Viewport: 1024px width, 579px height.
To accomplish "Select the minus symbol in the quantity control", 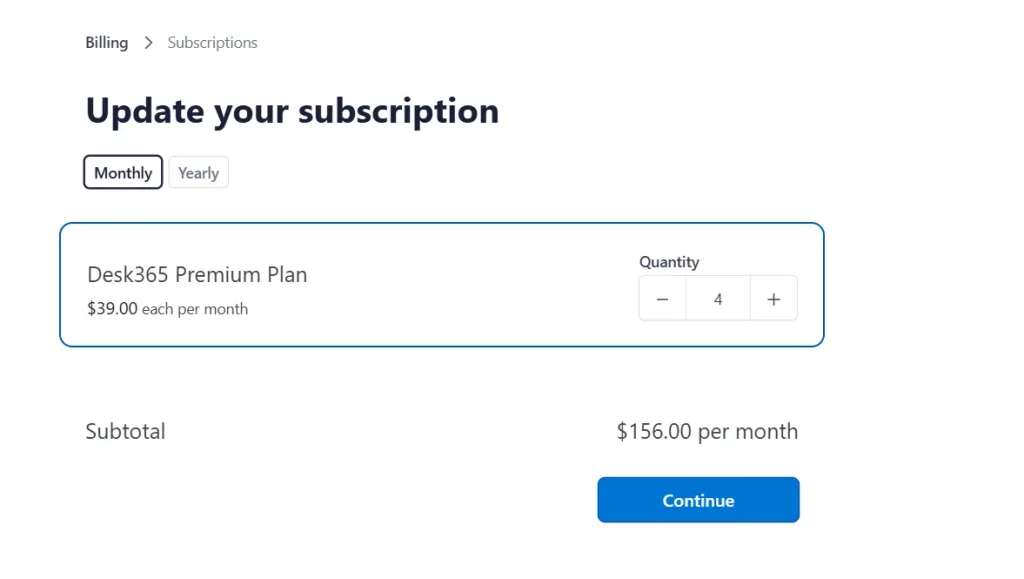I will coord(662,298).
